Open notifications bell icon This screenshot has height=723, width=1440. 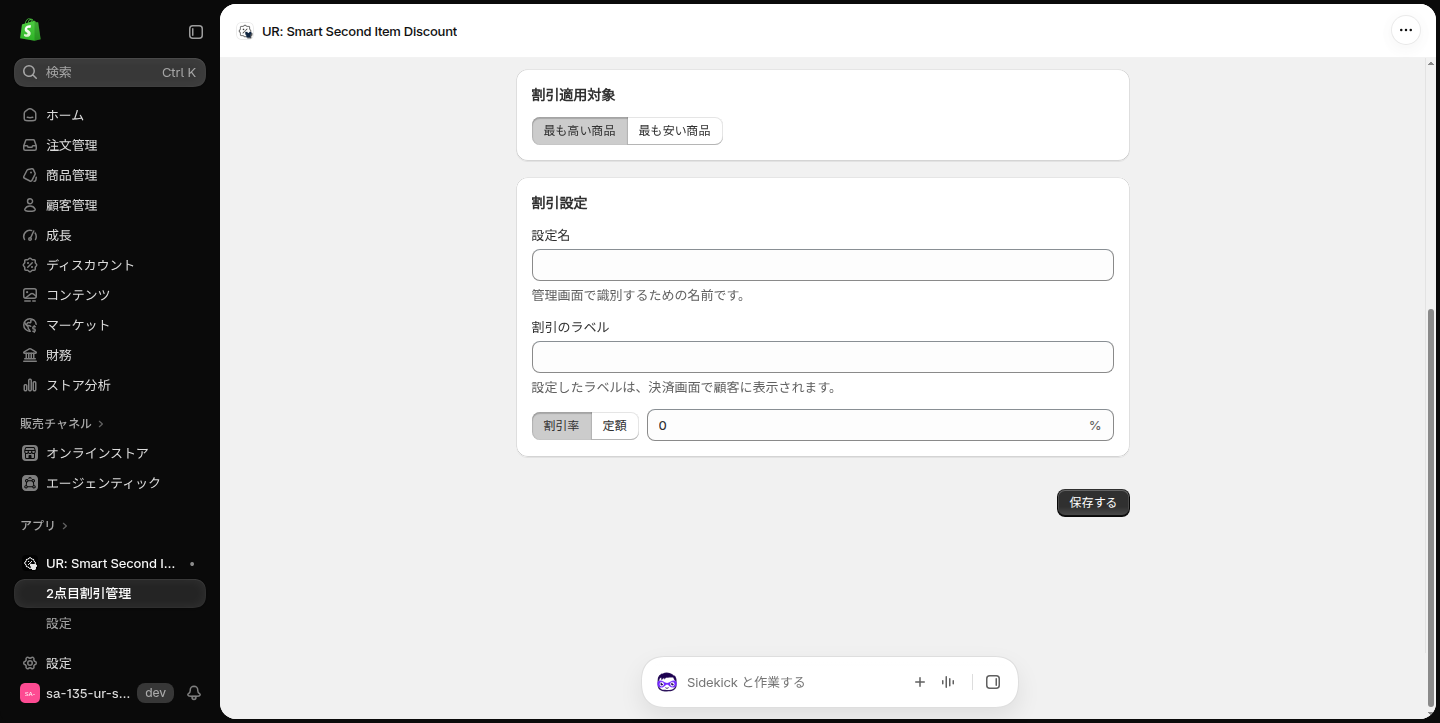pyautogui.click(x=194, y=693)
